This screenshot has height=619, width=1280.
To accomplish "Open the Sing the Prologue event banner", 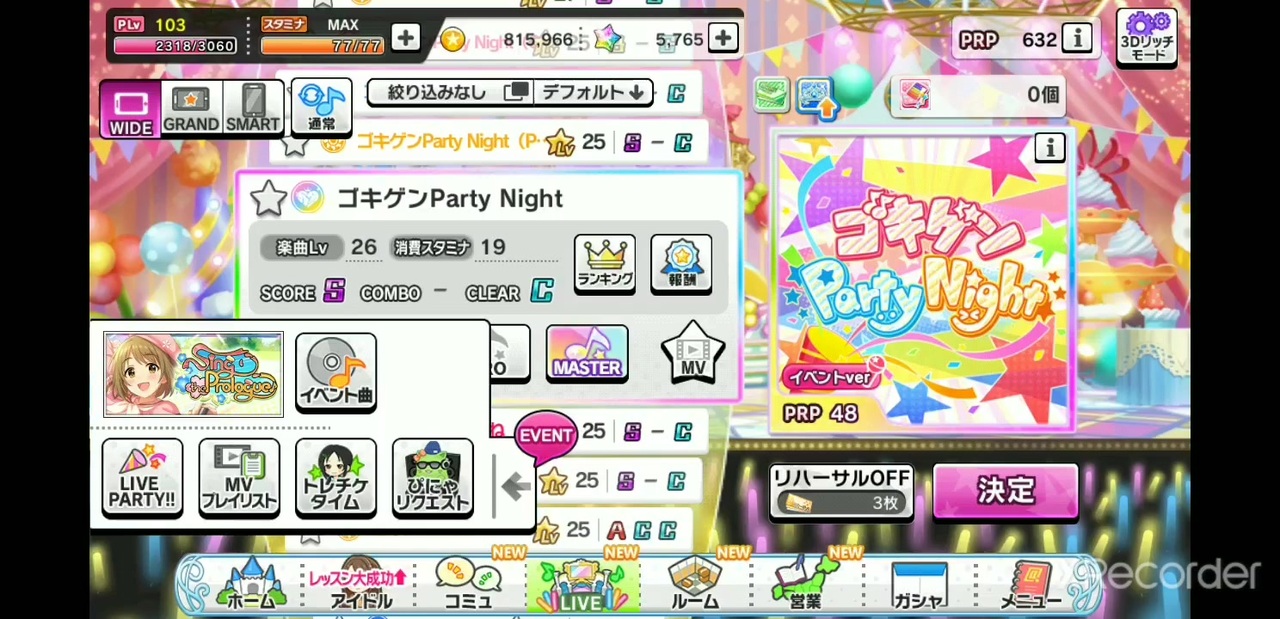I will pyautogui.click(x=193, y=374).
